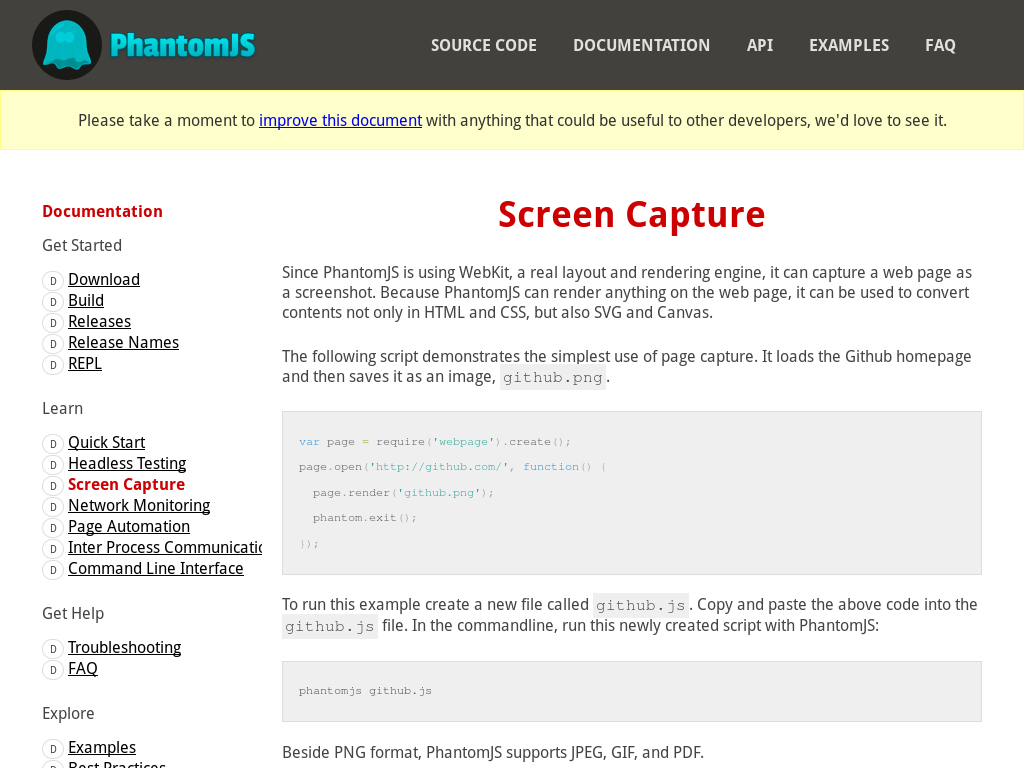Image resolution: width=1024 pixels, height=768 pixels.
Task: Open the Examples link under Explore
Action: (102, 747)
